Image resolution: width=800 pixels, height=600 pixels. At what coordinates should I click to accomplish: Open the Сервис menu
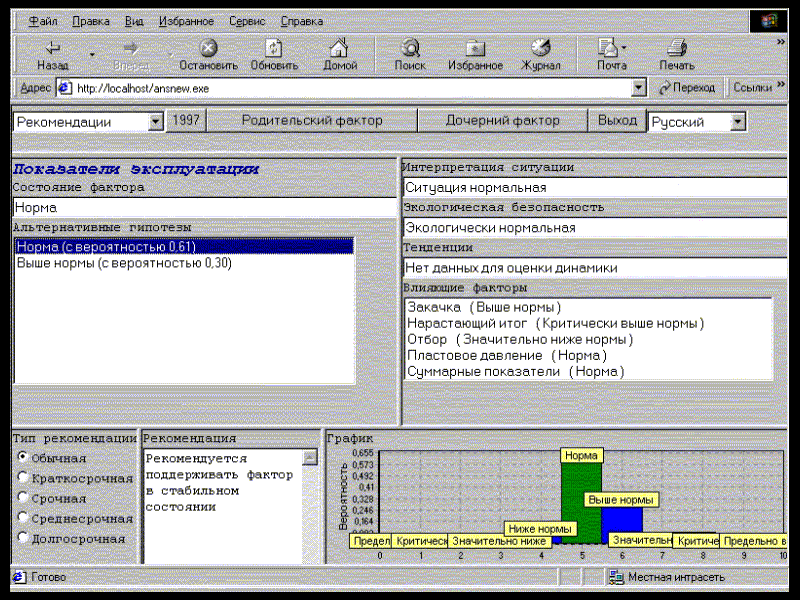[247, 21]
